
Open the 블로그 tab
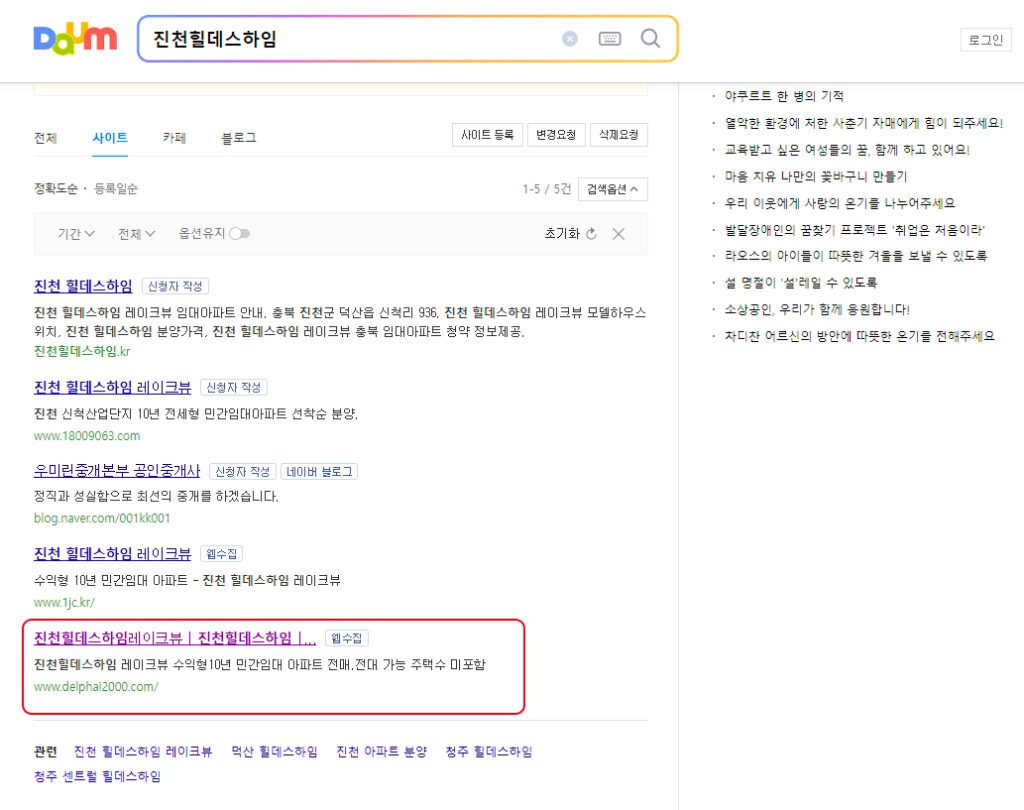[239, 138]
